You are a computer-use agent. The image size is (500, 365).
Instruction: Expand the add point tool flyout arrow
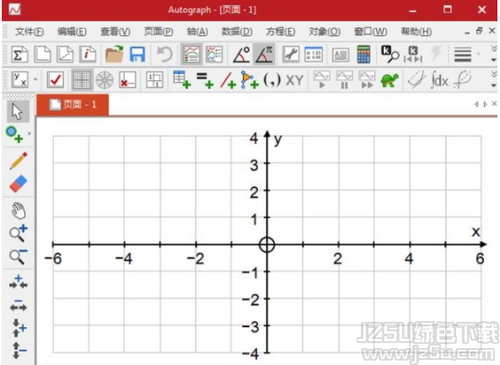click(x=29, y=134)
